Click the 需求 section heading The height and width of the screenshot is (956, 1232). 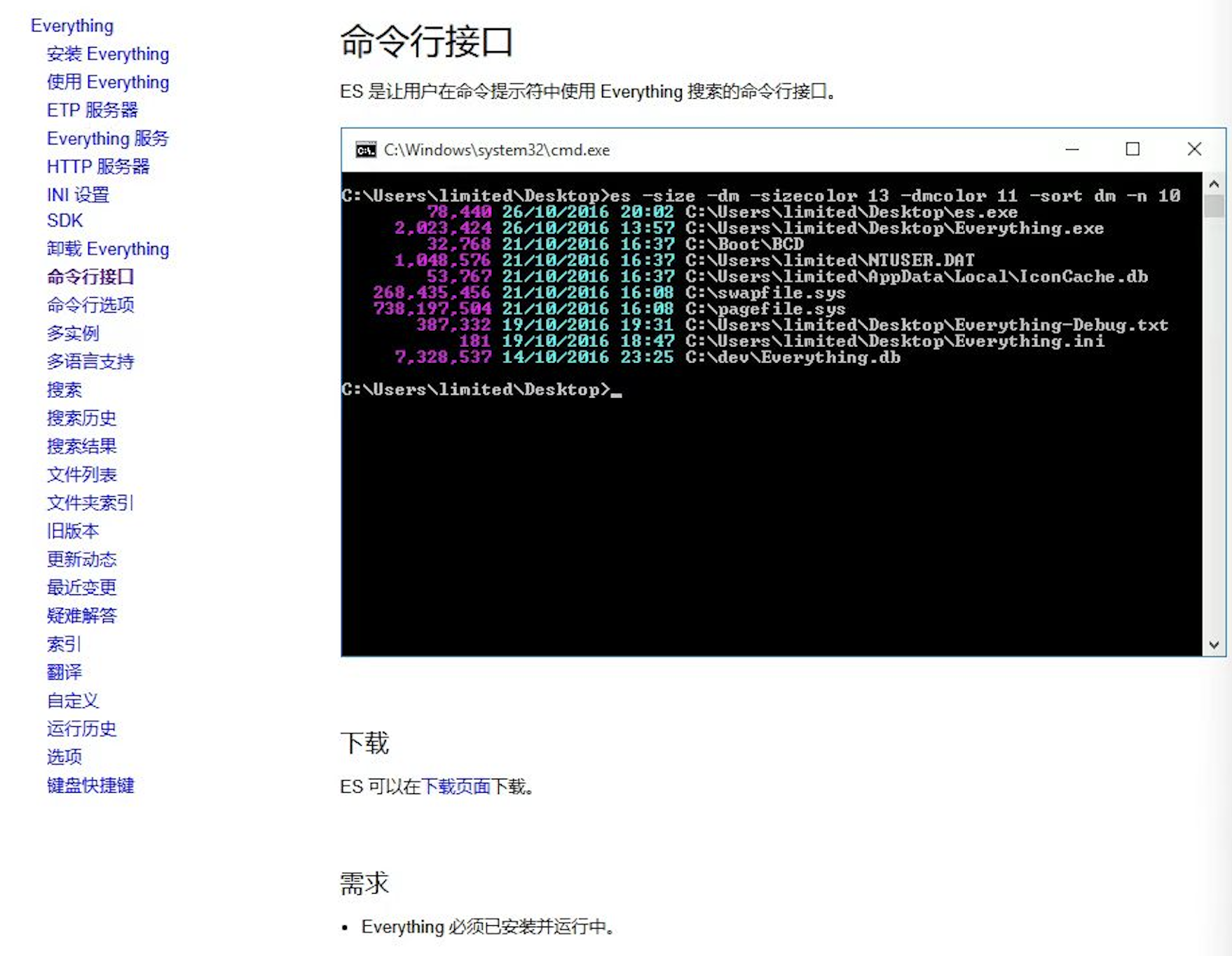click(364, 882)
